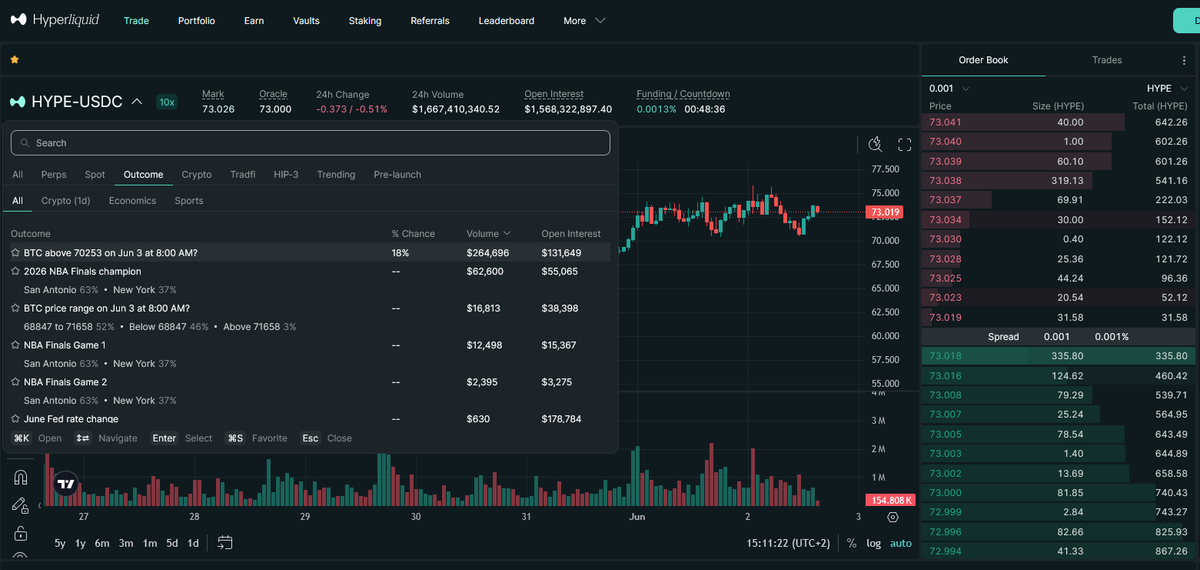Select the Outcome market filter tab

[x=143, y=174]
